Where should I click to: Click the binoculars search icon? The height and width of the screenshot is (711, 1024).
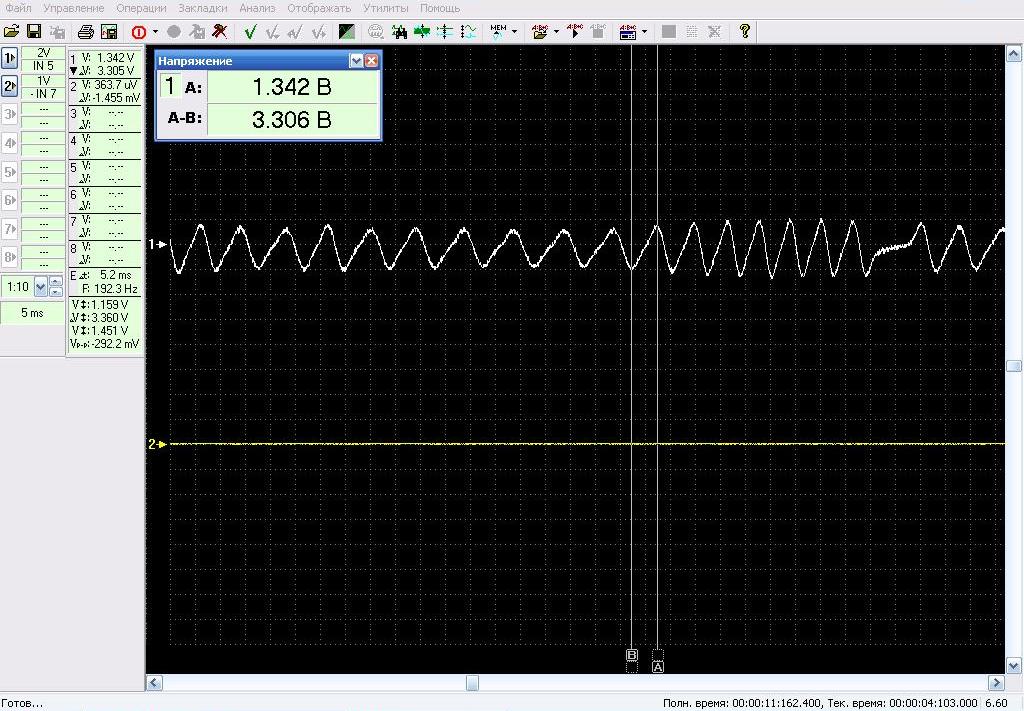[399, 31]
